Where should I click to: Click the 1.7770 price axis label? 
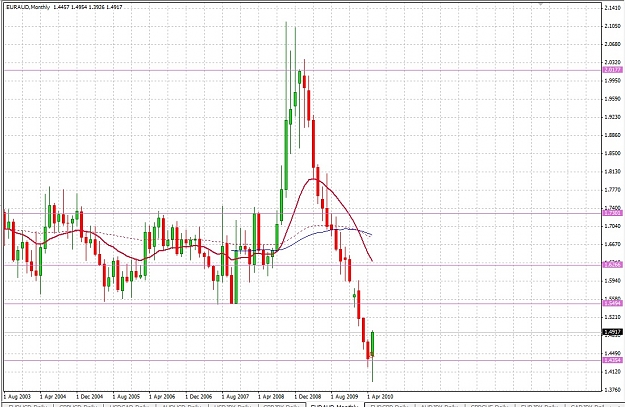613,190
